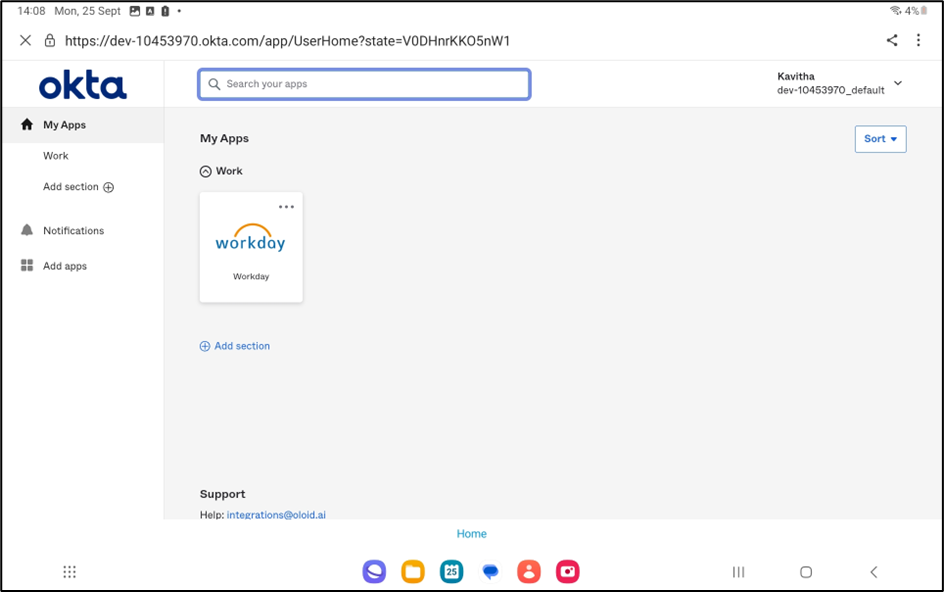The height and width of the screenshot is (592, 944).
Task: Click Add section in the sidebar
Action: (70, 187)
